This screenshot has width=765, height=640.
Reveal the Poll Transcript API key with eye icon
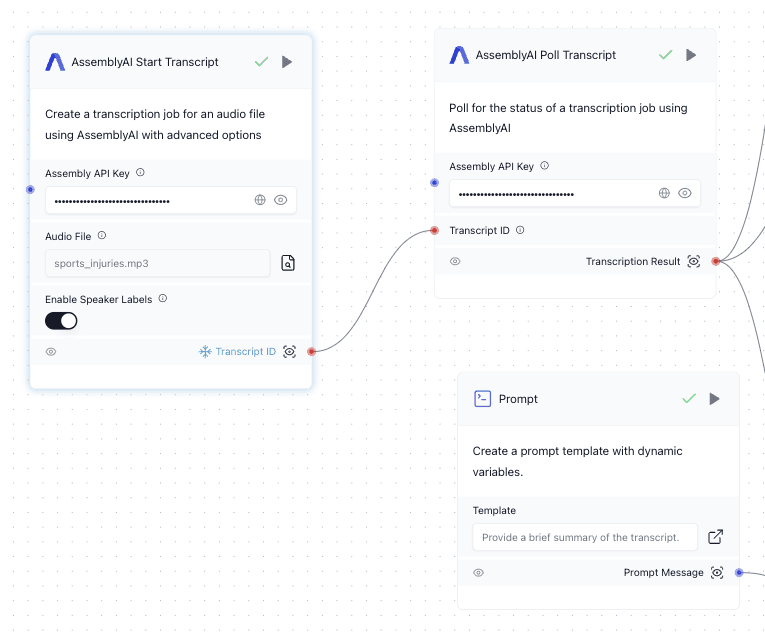[684, 193]
